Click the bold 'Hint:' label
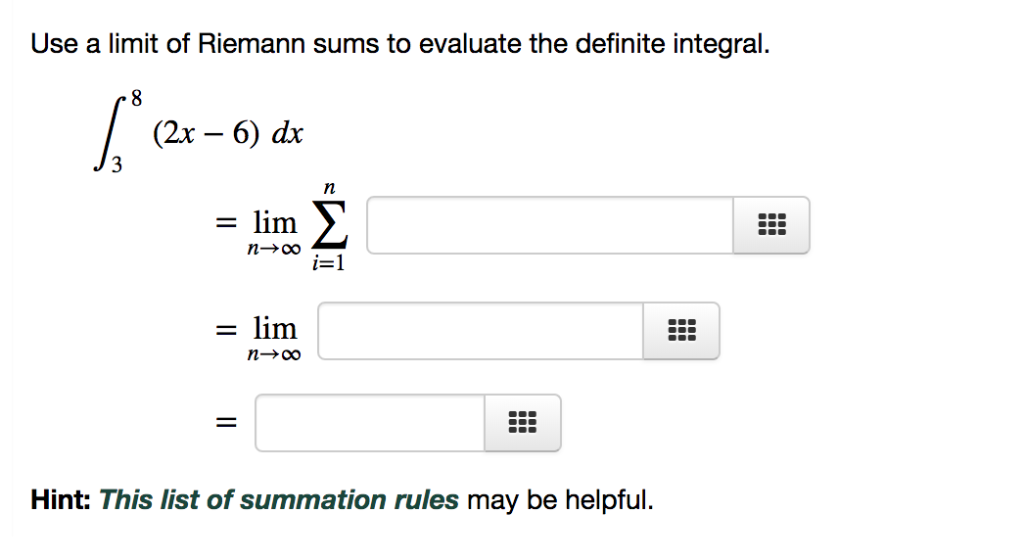 click(61, 500)
